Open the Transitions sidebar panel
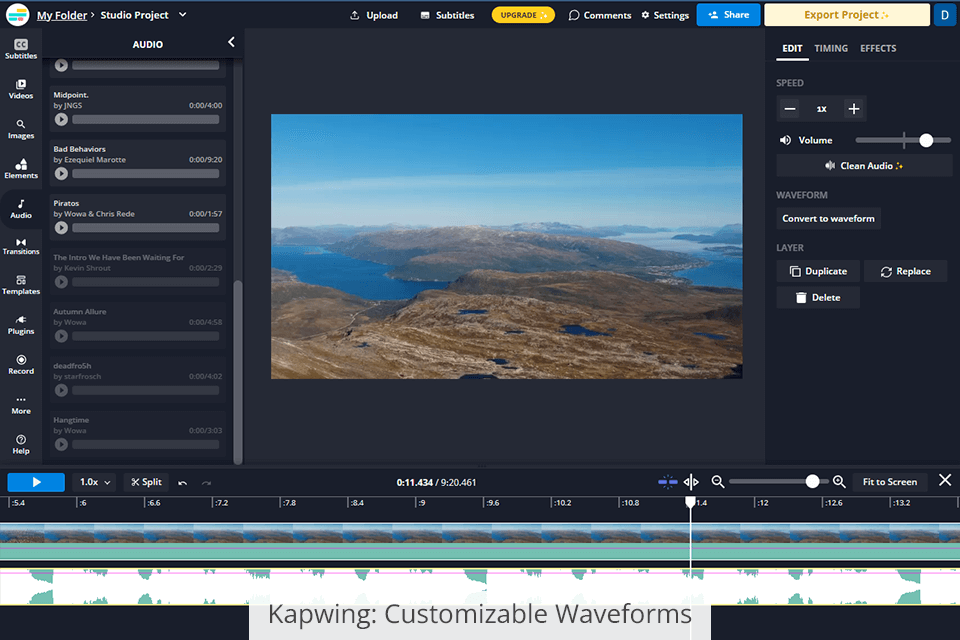This screenshot has width=960, height=640. coord(21,246)
